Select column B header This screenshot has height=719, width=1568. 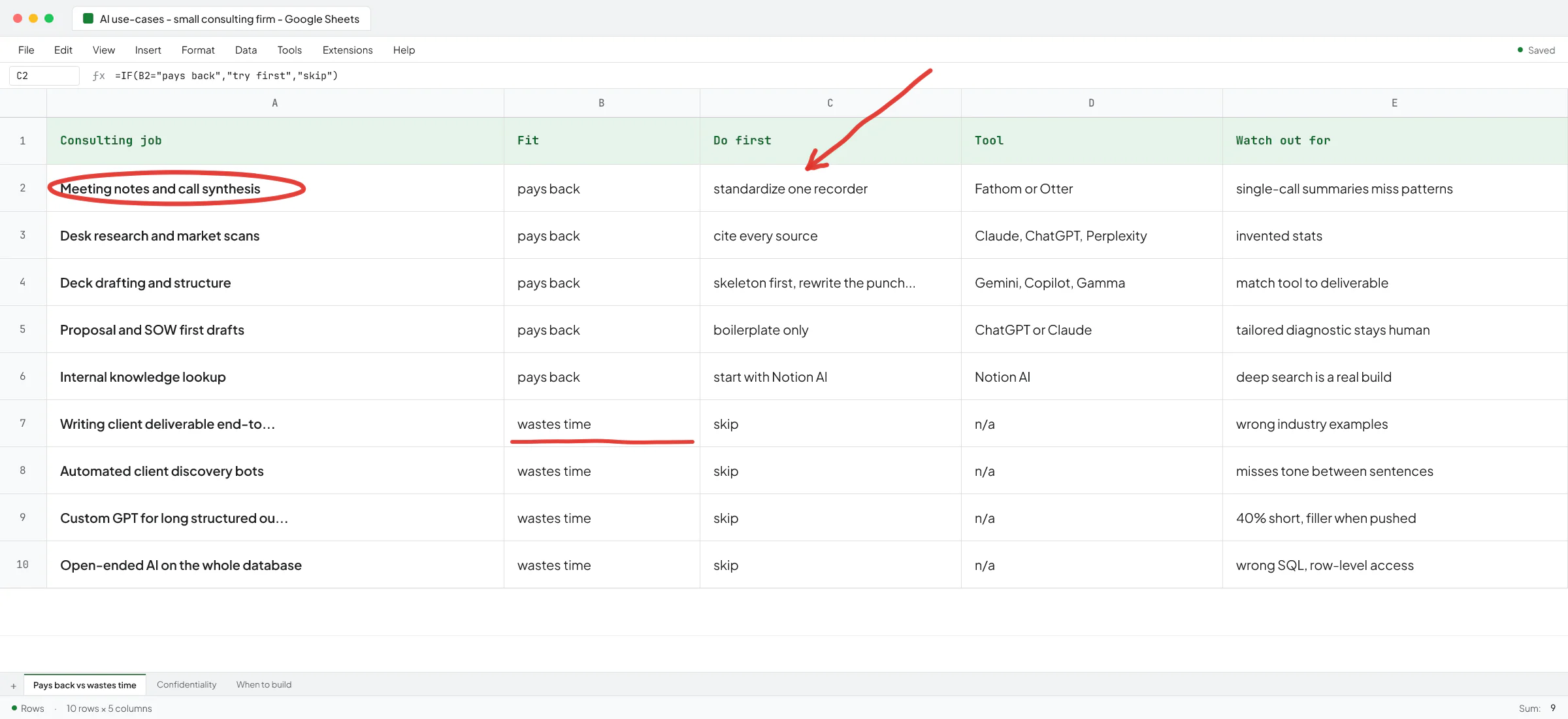602,103
